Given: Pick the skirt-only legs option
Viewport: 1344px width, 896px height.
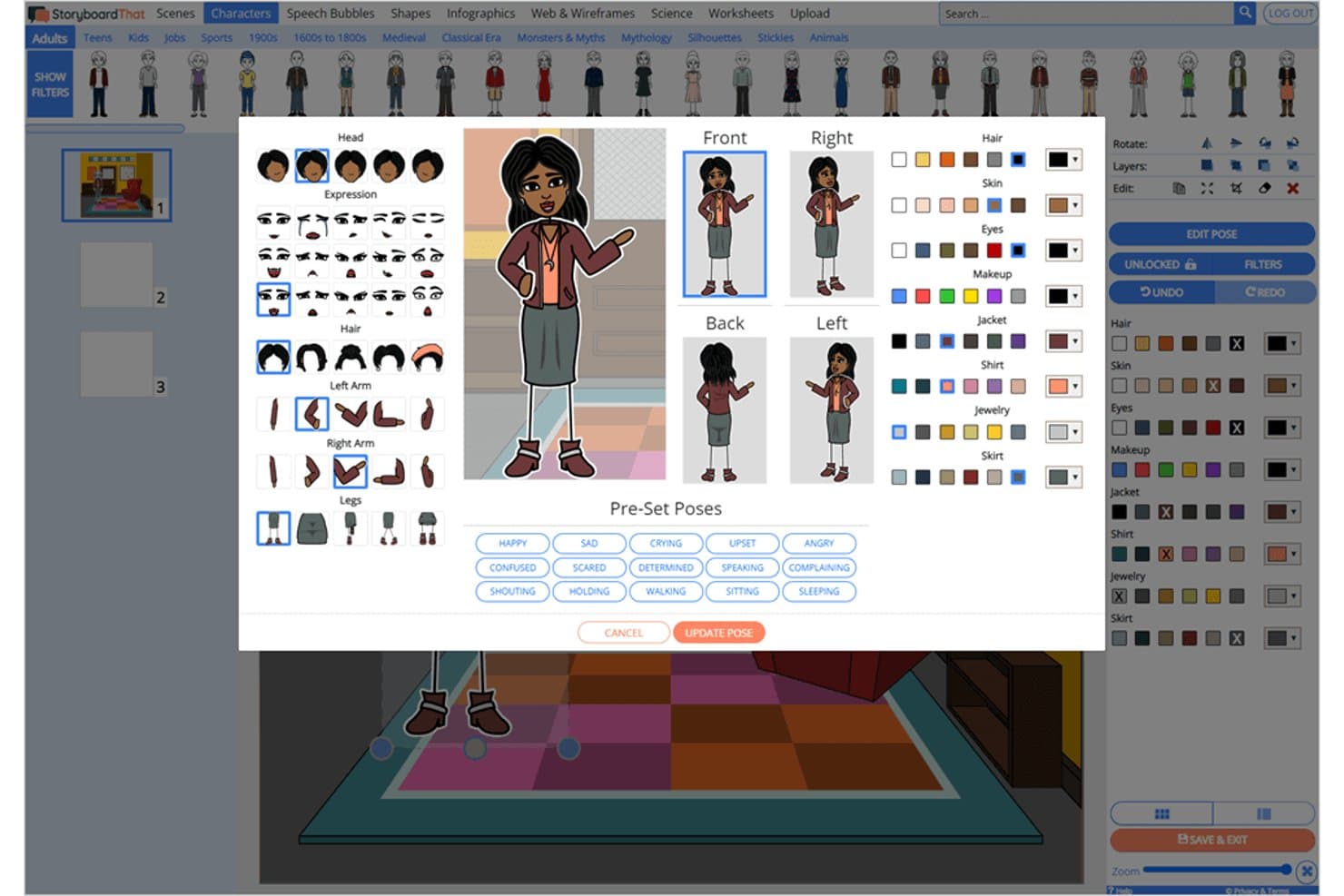Looking at the screenshot, I should pyautogui.click(x=311, y=527).
